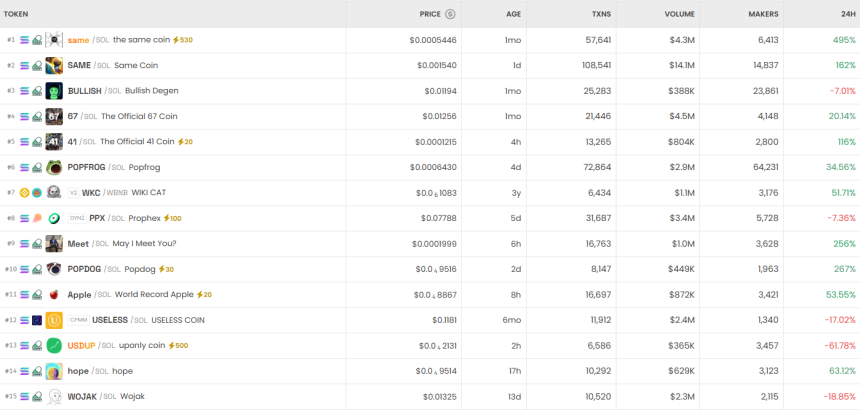Click the 495% change value for same coin
The width and height of the screenshot is (860, 410).
843,40
